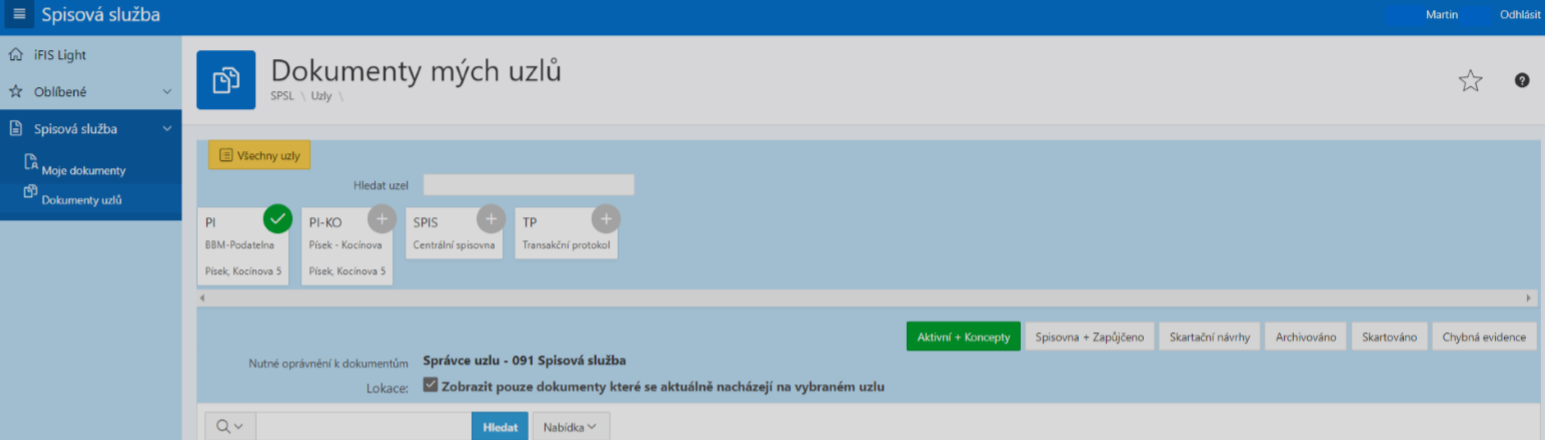Viewport: 1545px width, 440px height.
Task: Click the Všechny uzly button
Action: (x=260, y=155)
